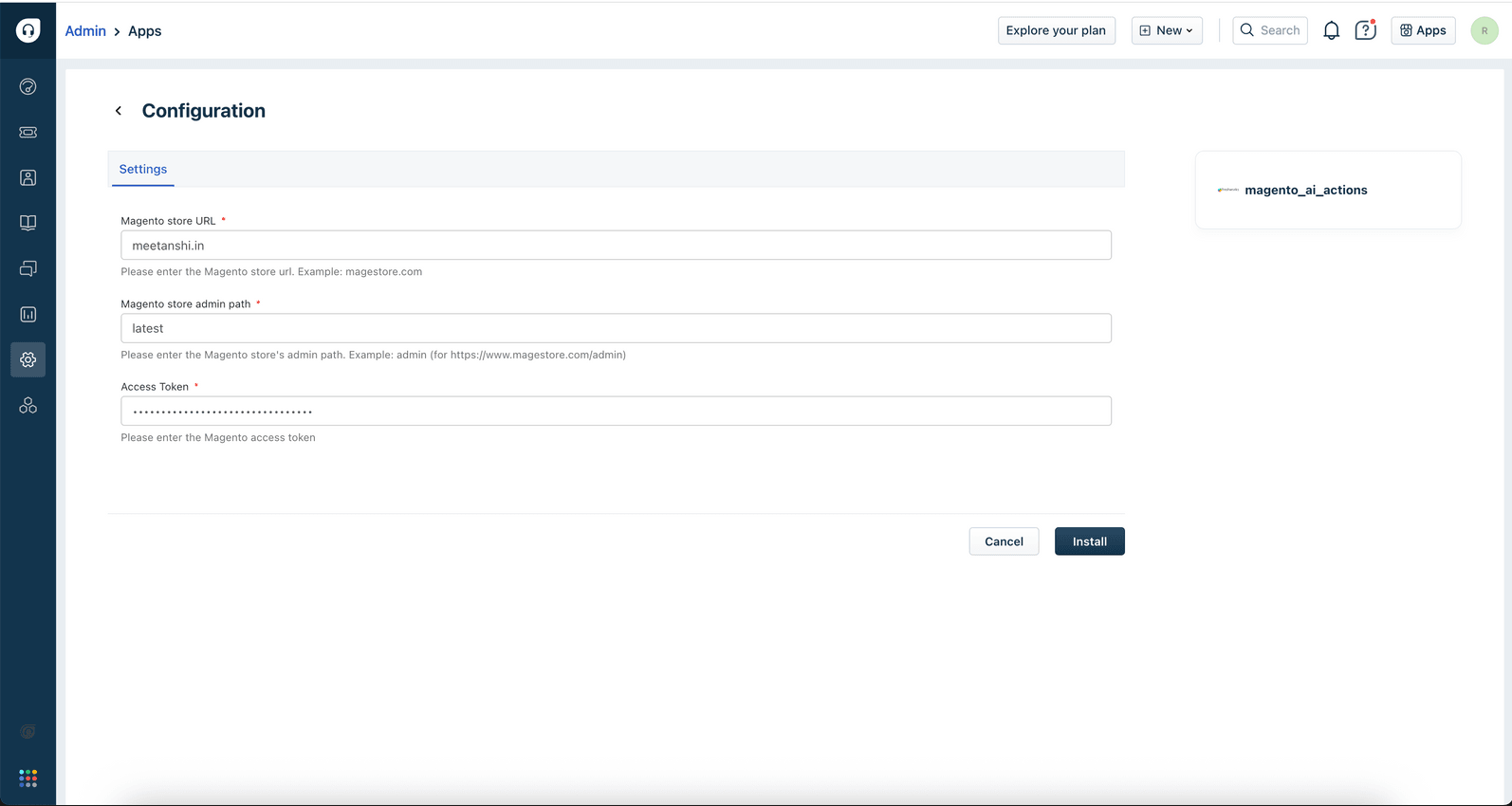Open the Contacts icon in sidebar

(x=28, y=178)
